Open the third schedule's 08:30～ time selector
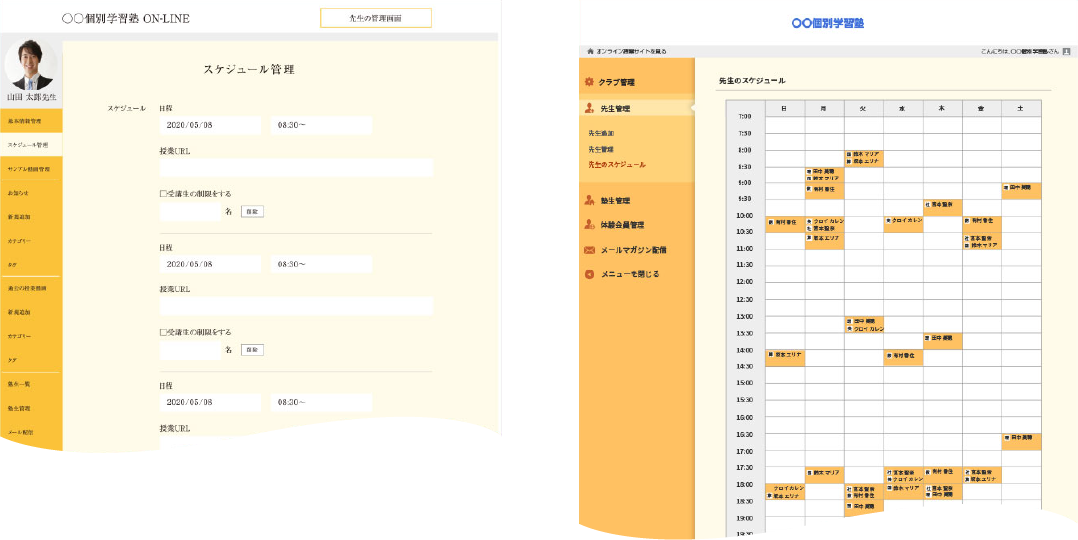Image resolution: width=1078 pixels, height=540 pixels. click(x=321, y=402)
